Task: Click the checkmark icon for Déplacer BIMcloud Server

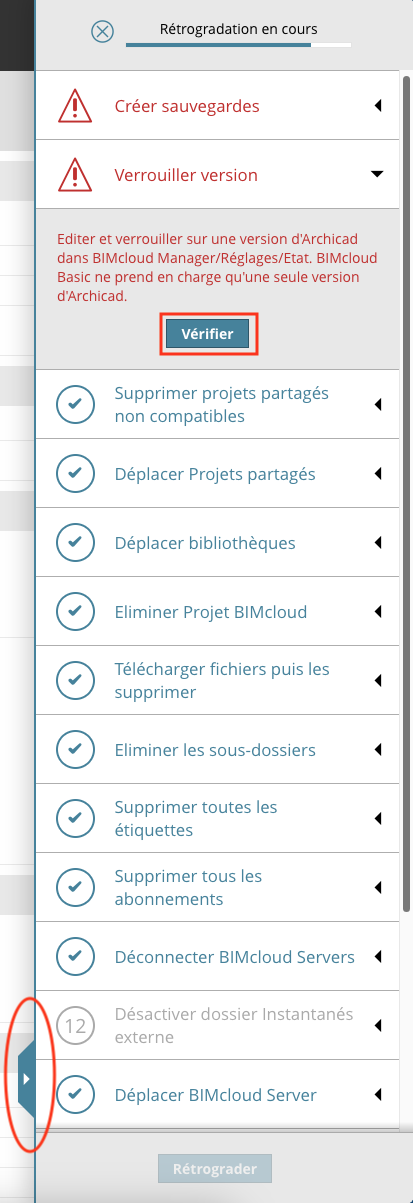Action: (x=75, y=1094)
